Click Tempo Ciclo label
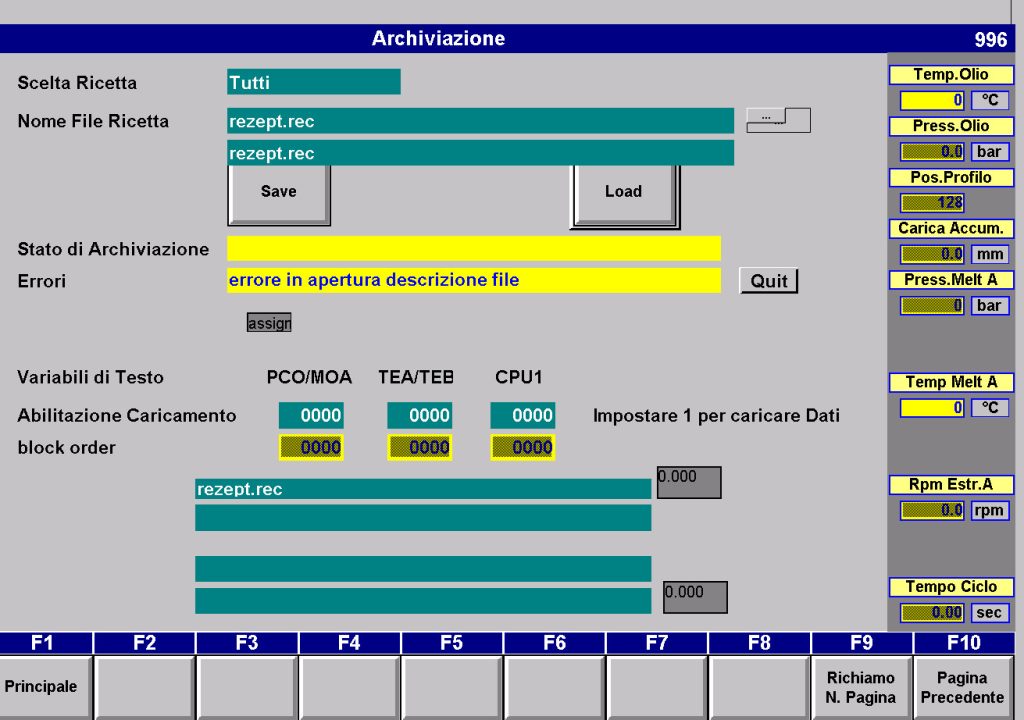 [951, 587]
